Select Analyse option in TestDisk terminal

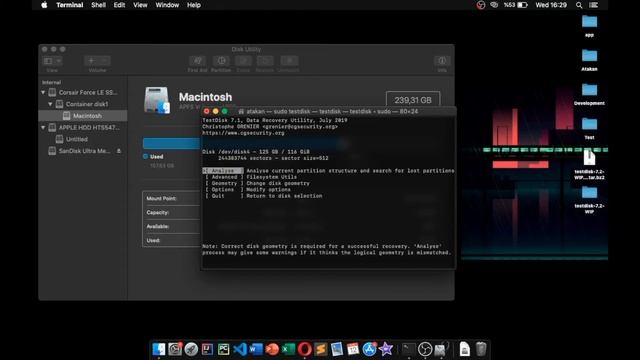click(x=223, y=171)
